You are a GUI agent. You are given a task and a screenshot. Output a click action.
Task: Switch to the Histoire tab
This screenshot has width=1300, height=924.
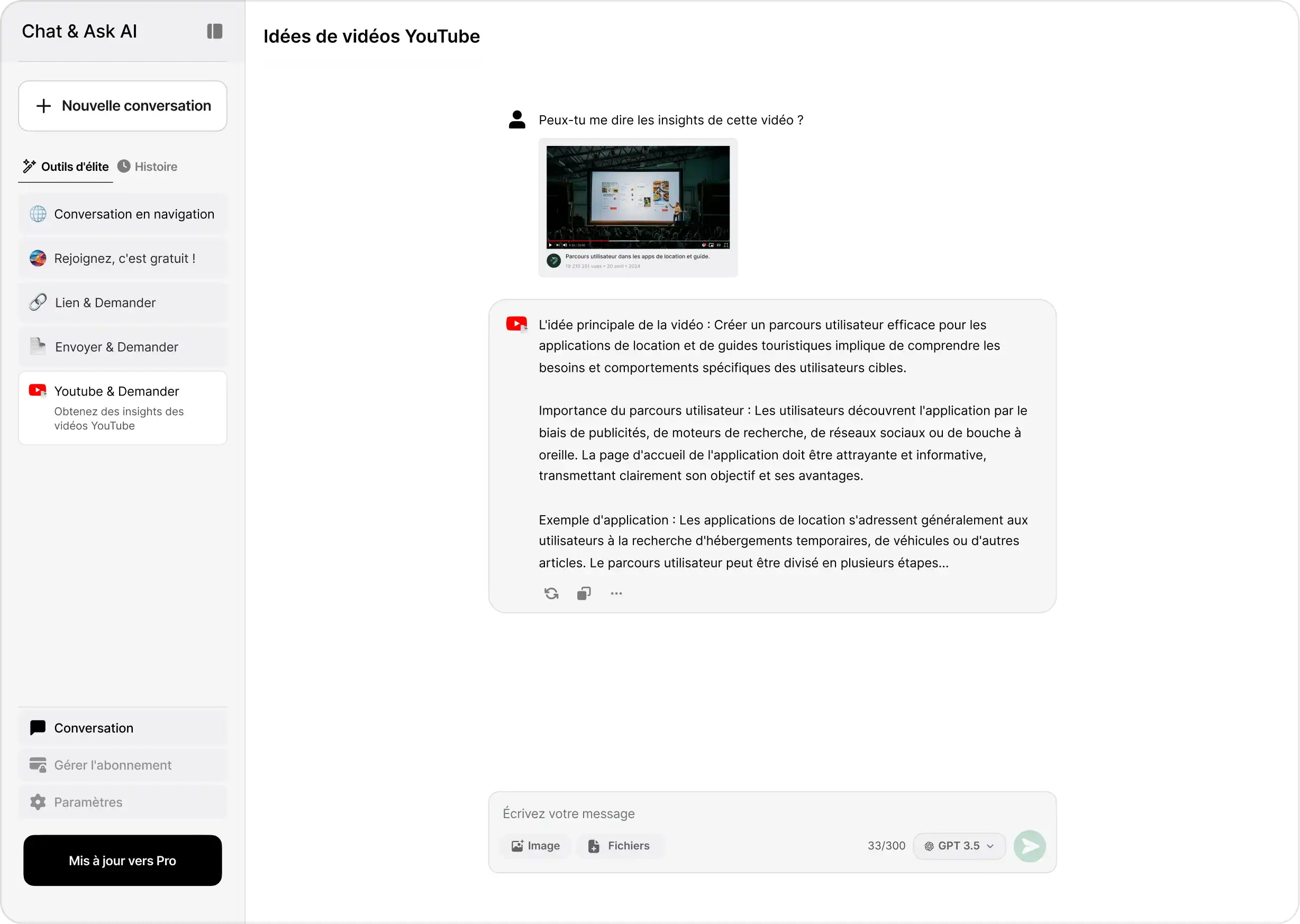click(x=148, y=167)
